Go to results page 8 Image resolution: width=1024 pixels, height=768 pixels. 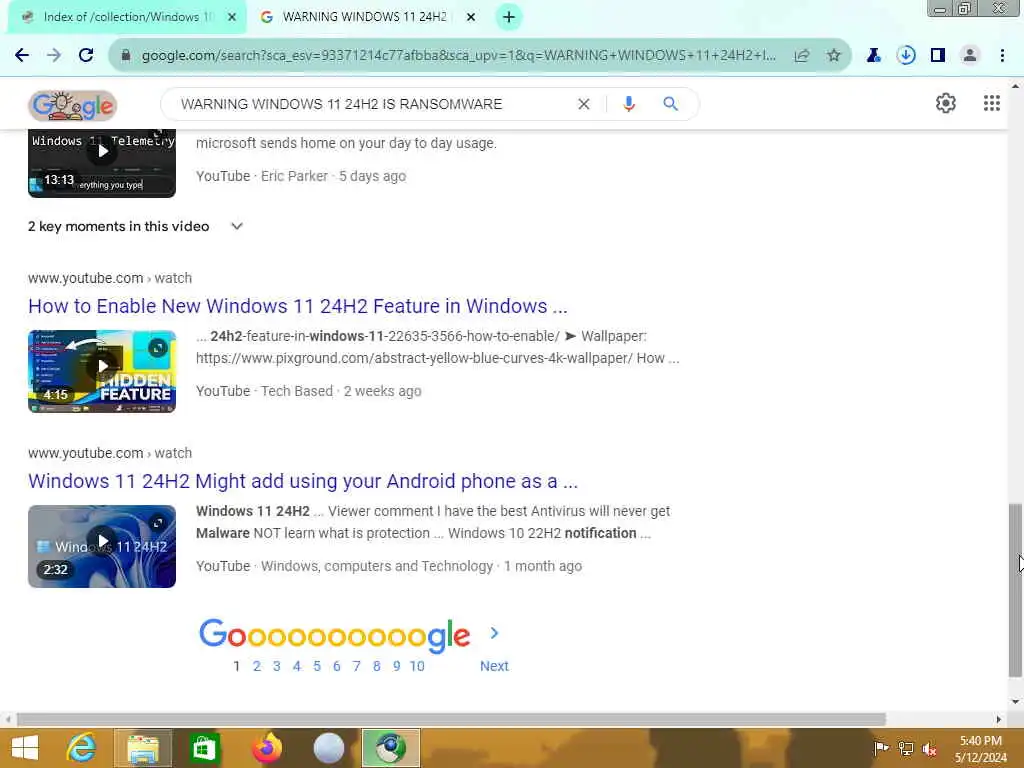[x=377, y=666]
